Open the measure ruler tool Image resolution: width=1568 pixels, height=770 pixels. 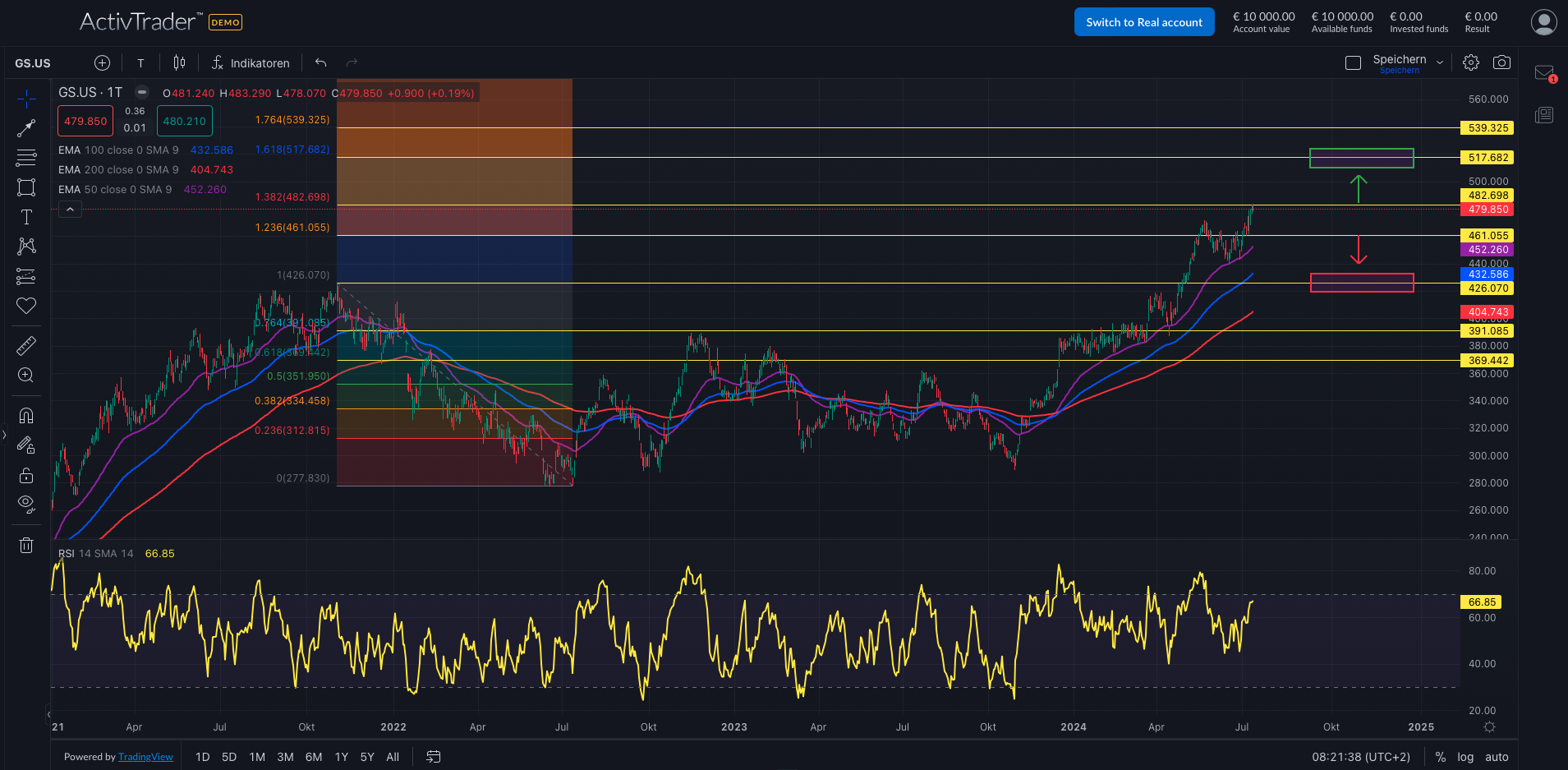[26, 345]
